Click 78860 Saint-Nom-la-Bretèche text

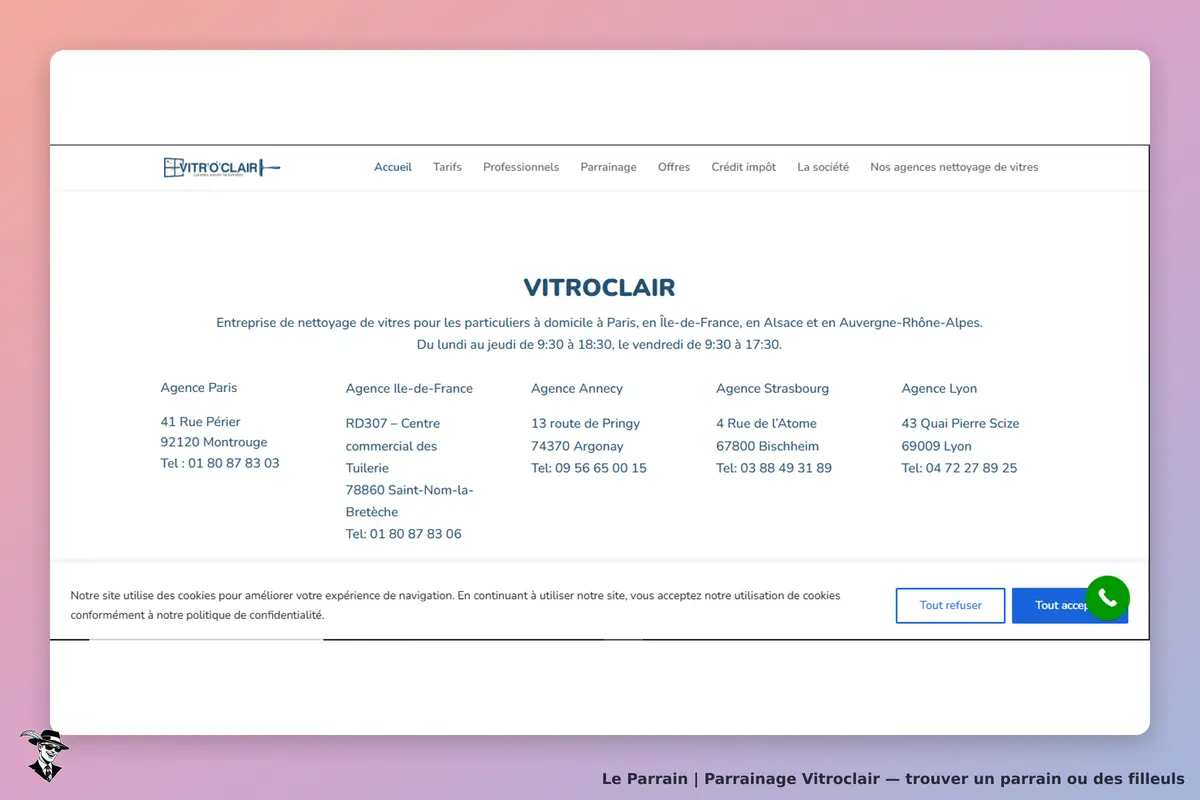point(410,501)
